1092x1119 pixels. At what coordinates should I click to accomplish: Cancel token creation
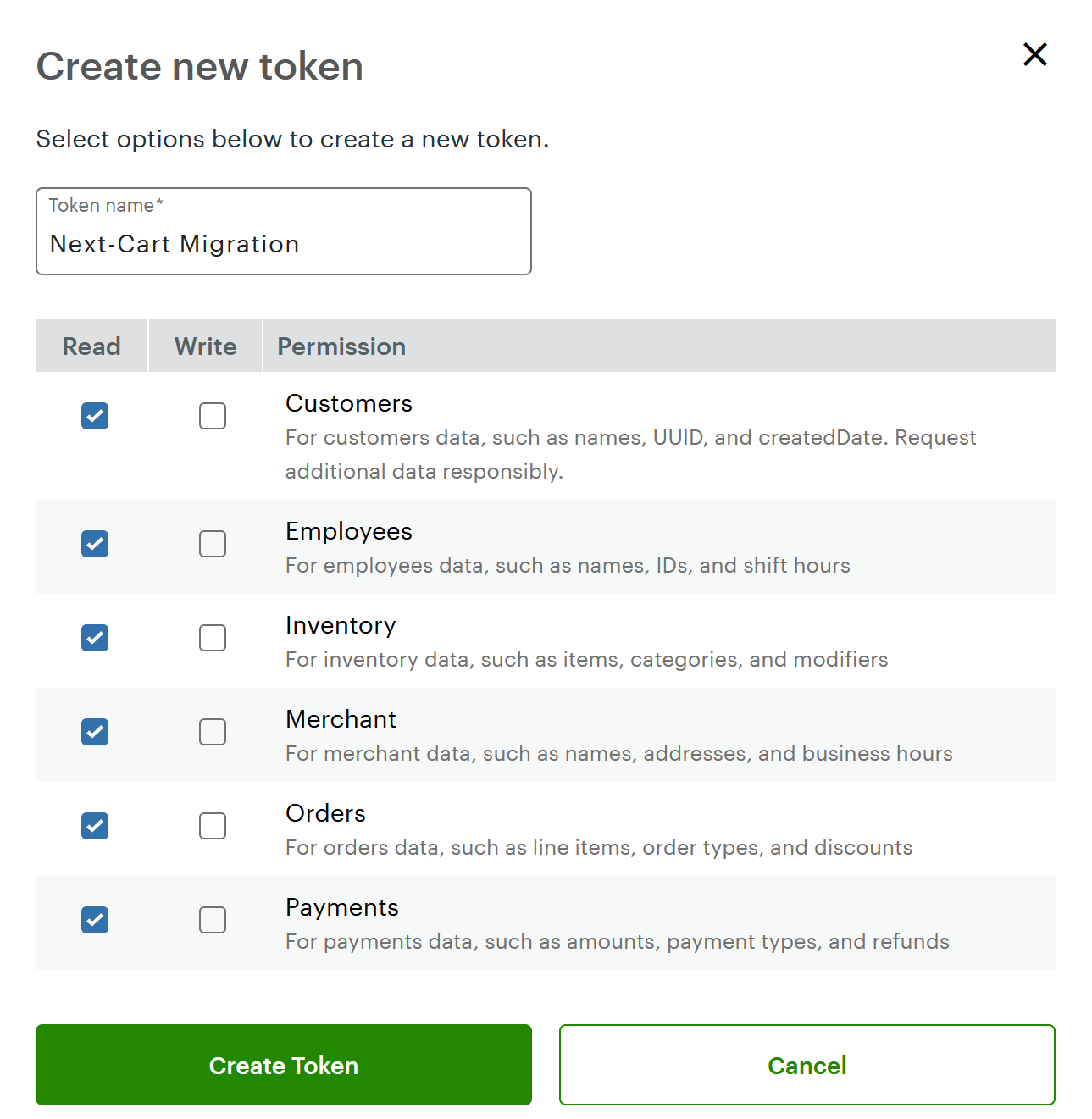pos(807,1065)
